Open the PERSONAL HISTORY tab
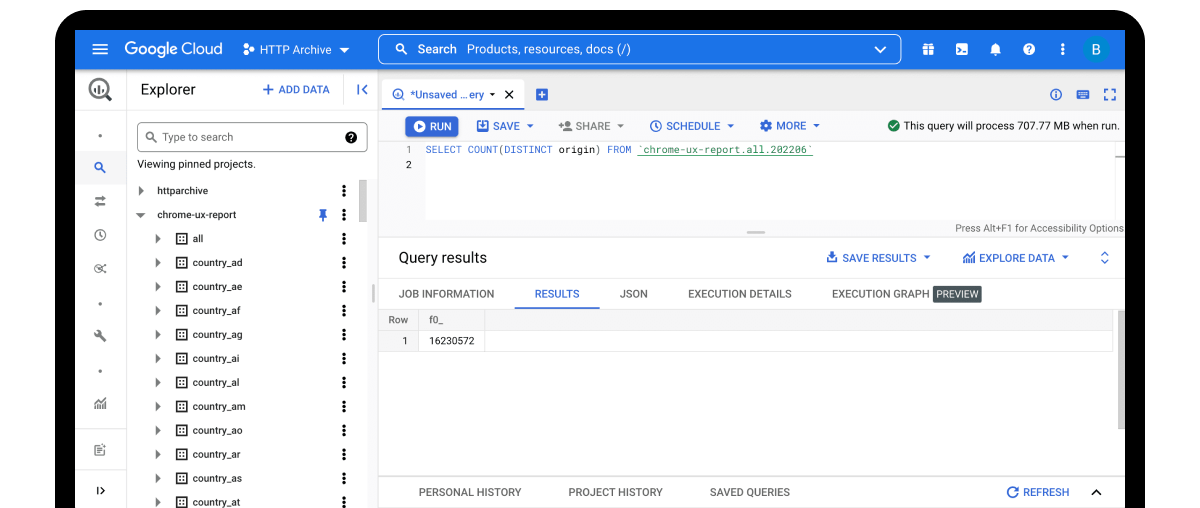Screen dimensions: 1200x508 (470, 492)
